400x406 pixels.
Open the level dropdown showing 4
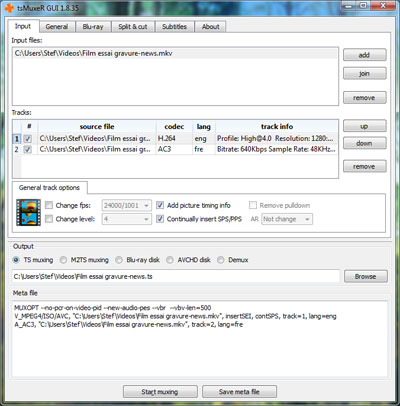click(127, 219)
